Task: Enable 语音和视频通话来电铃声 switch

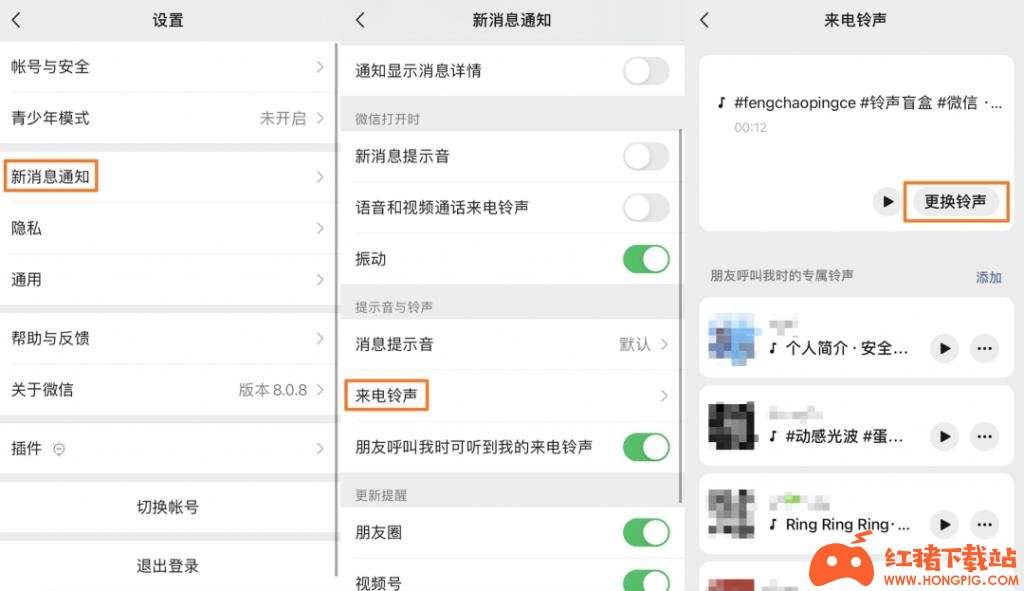Action: tap(646, 208)
